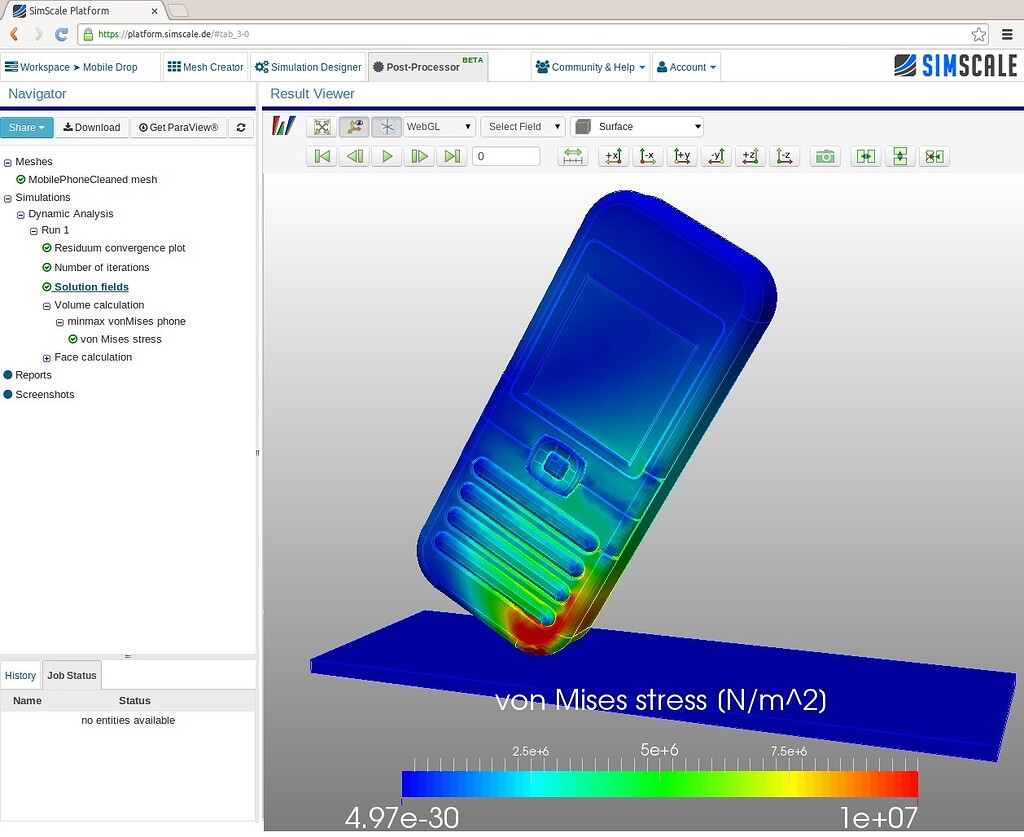The width and height of the screenshot is (1024, 837).
Task: Click the toggle time range widget icon
Action: [x=572, y=156]
